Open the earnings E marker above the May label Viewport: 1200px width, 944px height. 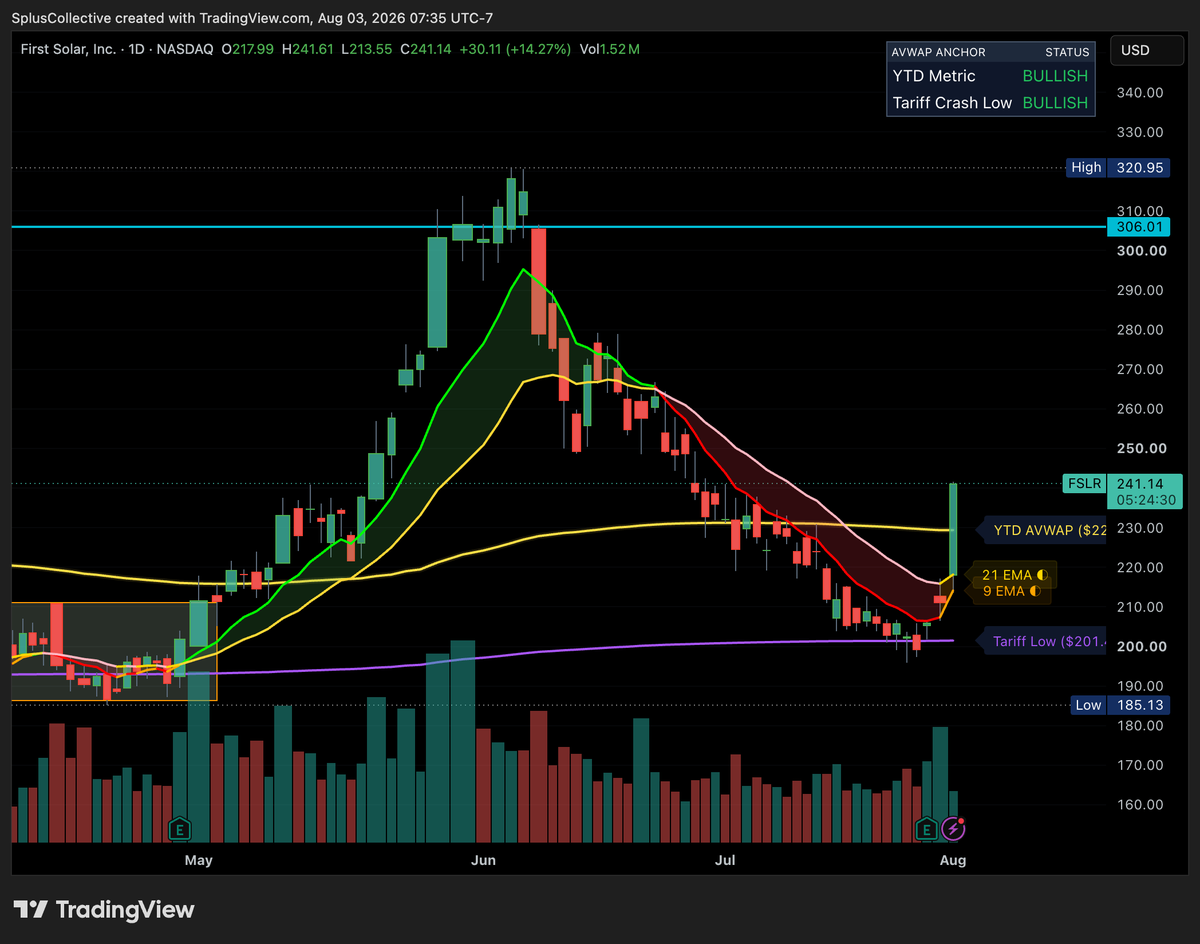181,829
